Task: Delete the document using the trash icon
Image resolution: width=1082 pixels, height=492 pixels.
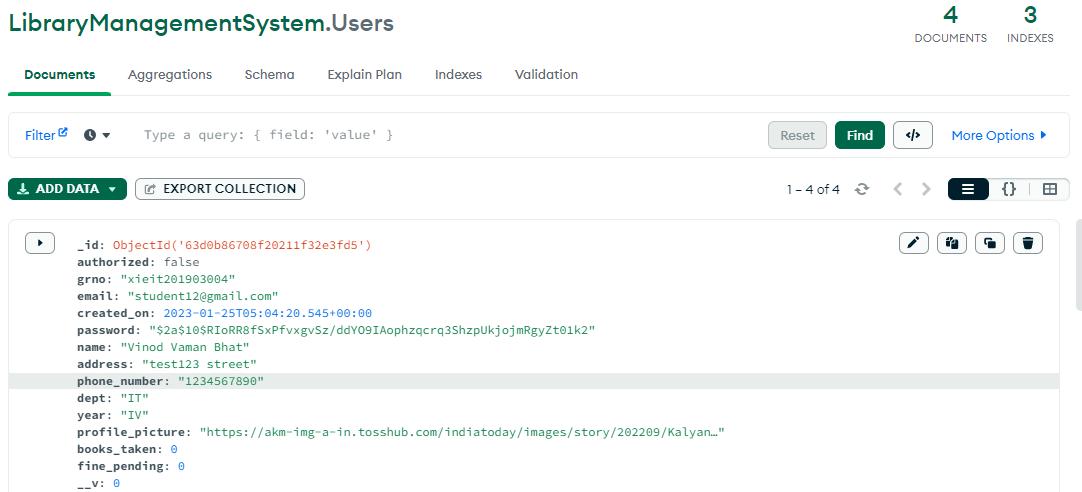Action: tap(1028, 243)
